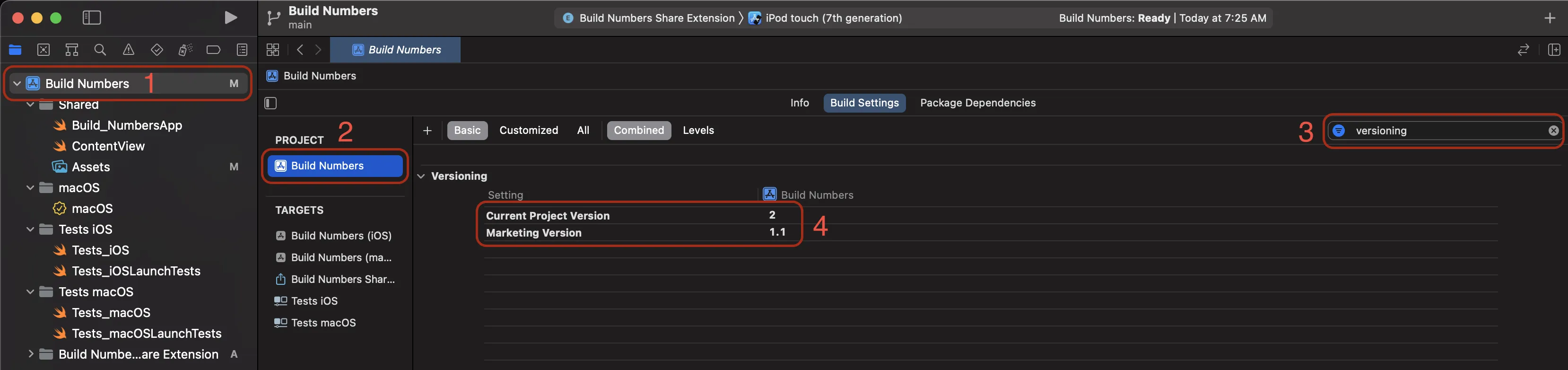Open the Find navigator magnifier

[100, 50]
